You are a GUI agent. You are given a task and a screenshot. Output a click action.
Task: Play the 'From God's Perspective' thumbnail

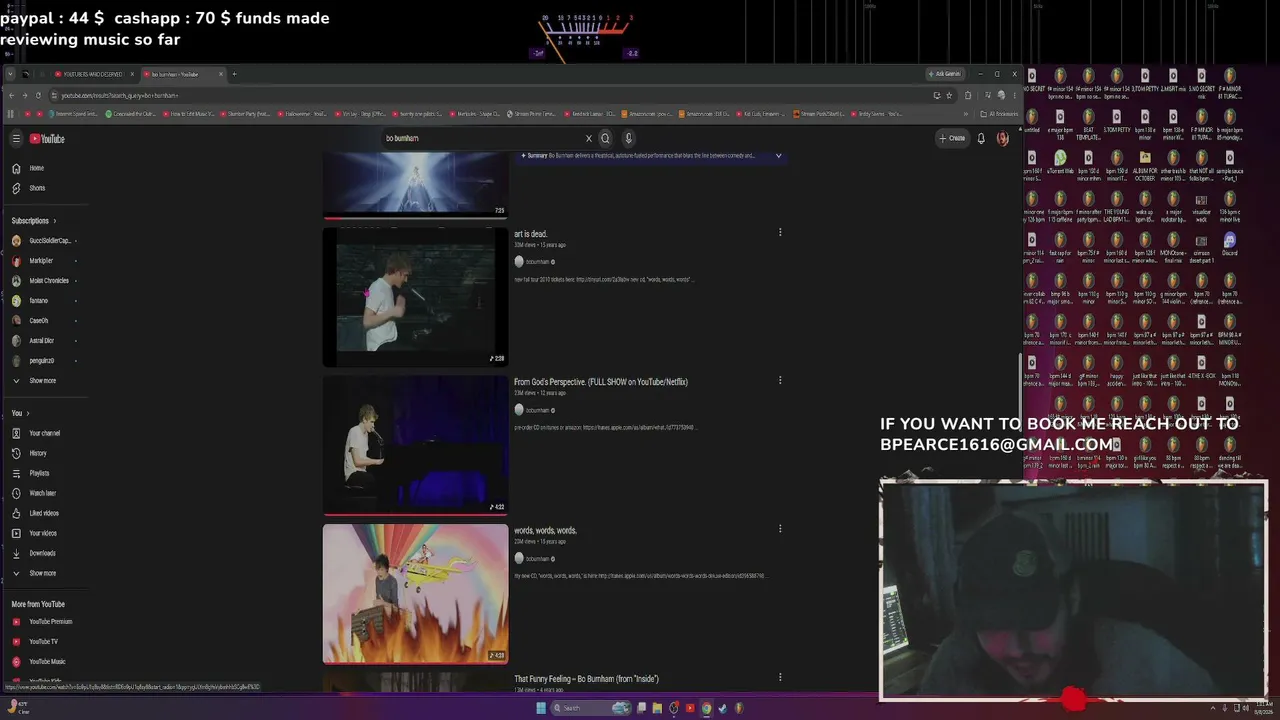[x=415, y=445]
